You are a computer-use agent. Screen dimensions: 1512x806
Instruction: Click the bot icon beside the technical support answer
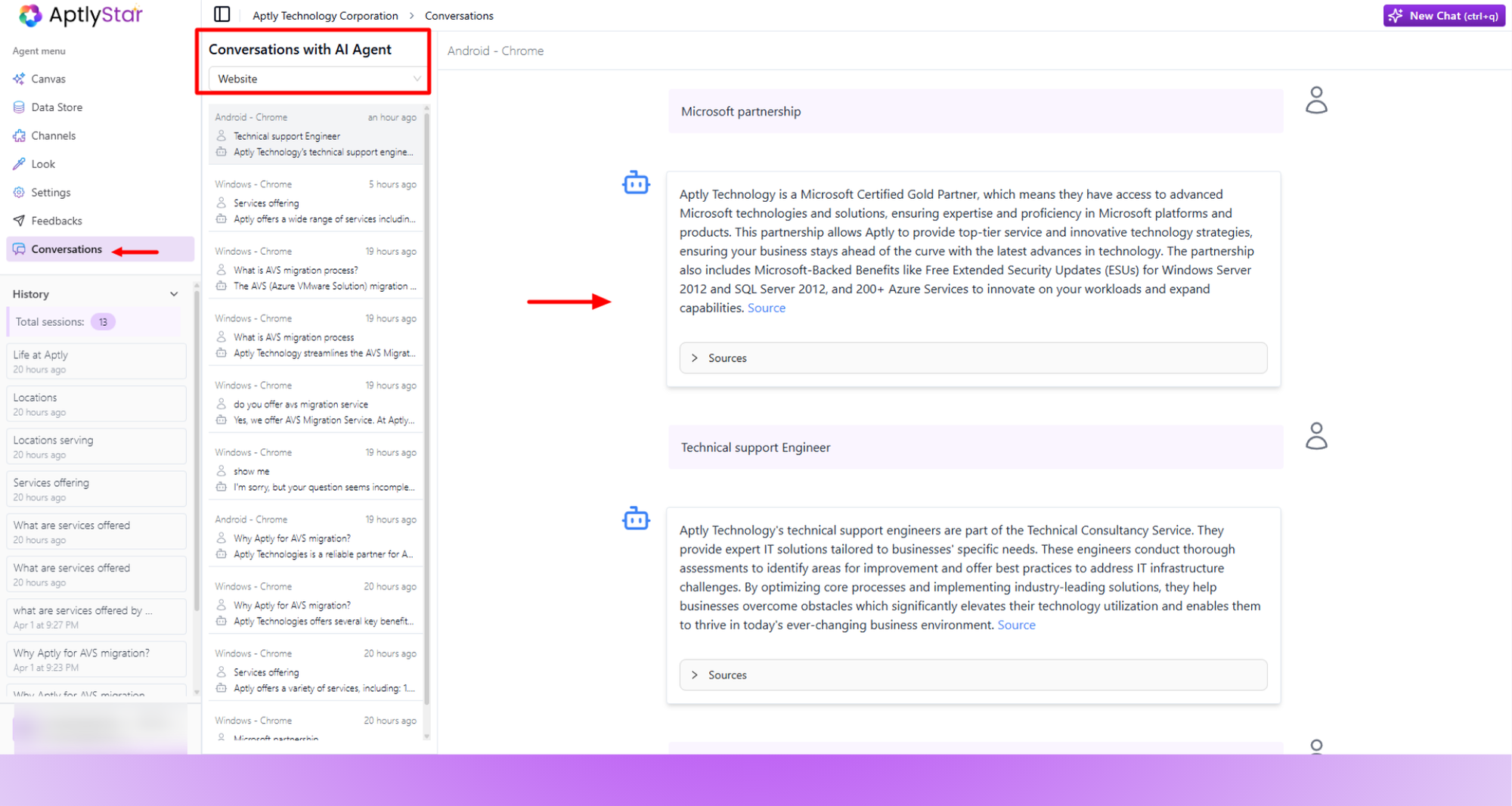pyautogui.click(x=636, y=519)
